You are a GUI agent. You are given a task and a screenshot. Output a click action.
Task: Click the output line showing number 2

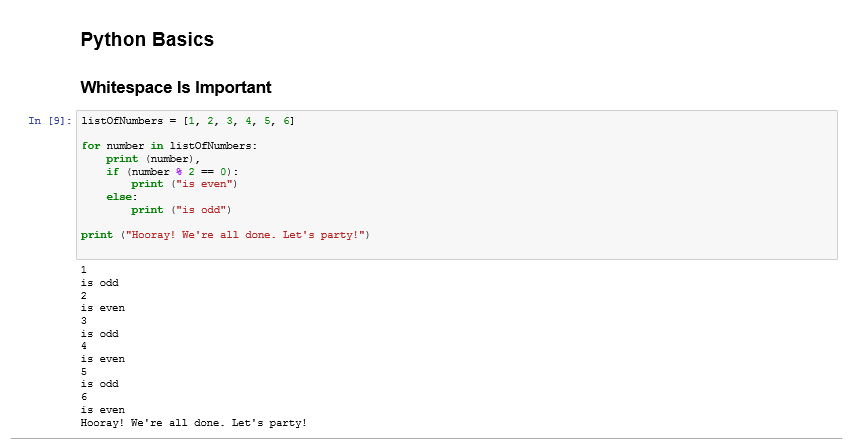coord(84,295)
